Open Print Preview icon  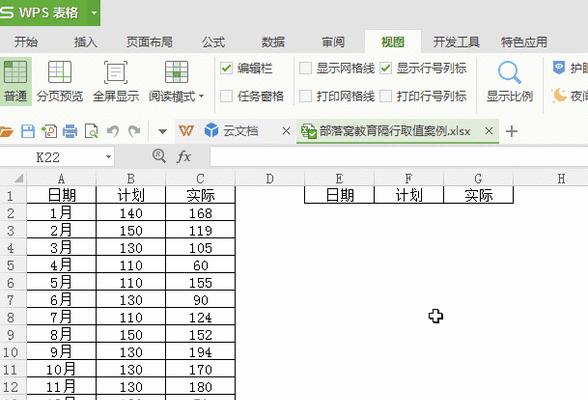(x=91, y=131)
